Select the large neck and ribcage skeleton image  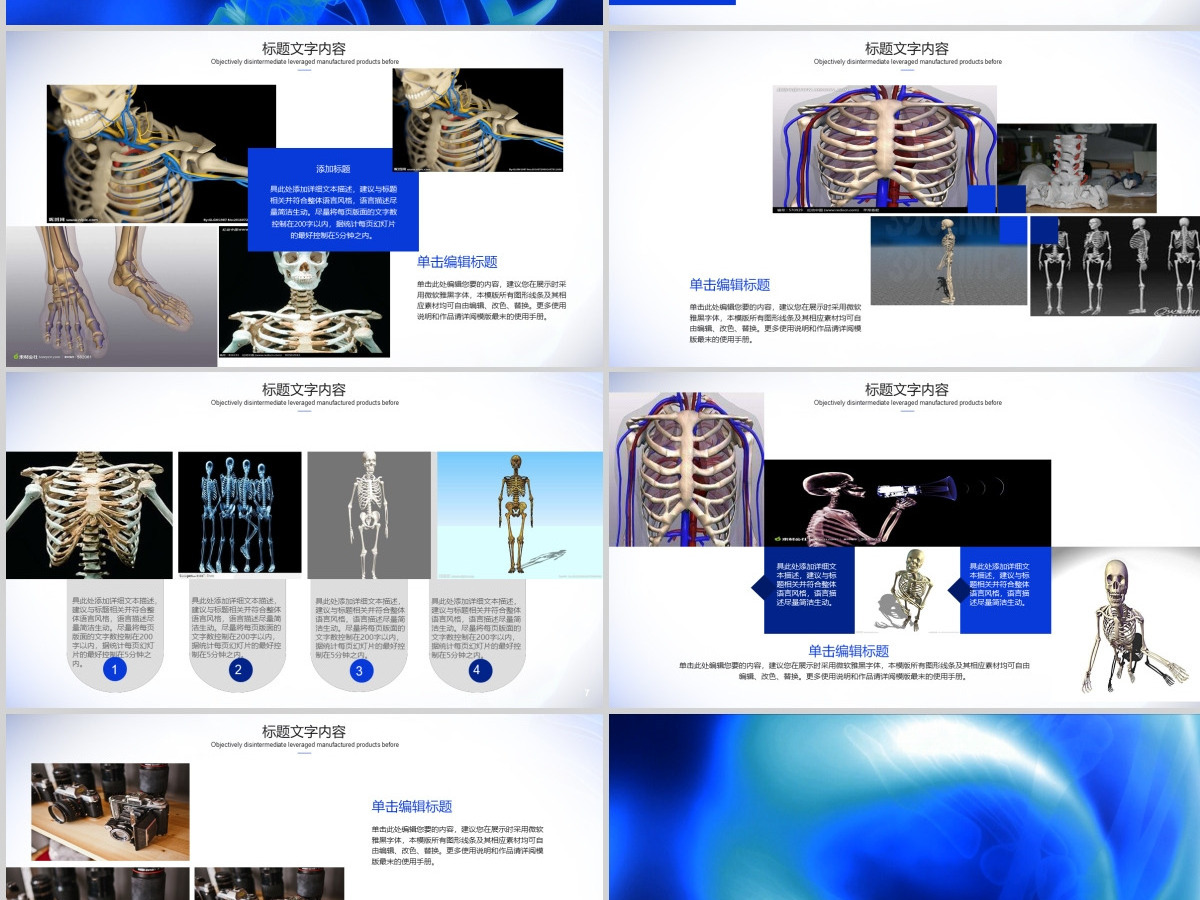coord(161,154)
